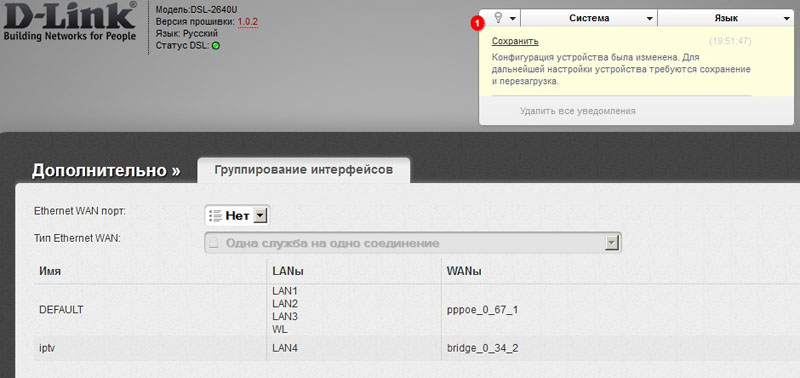The width and height of the screenshot is (800, 378).
Task: Click the list icon beside Нет
Action: coord(215,216)
